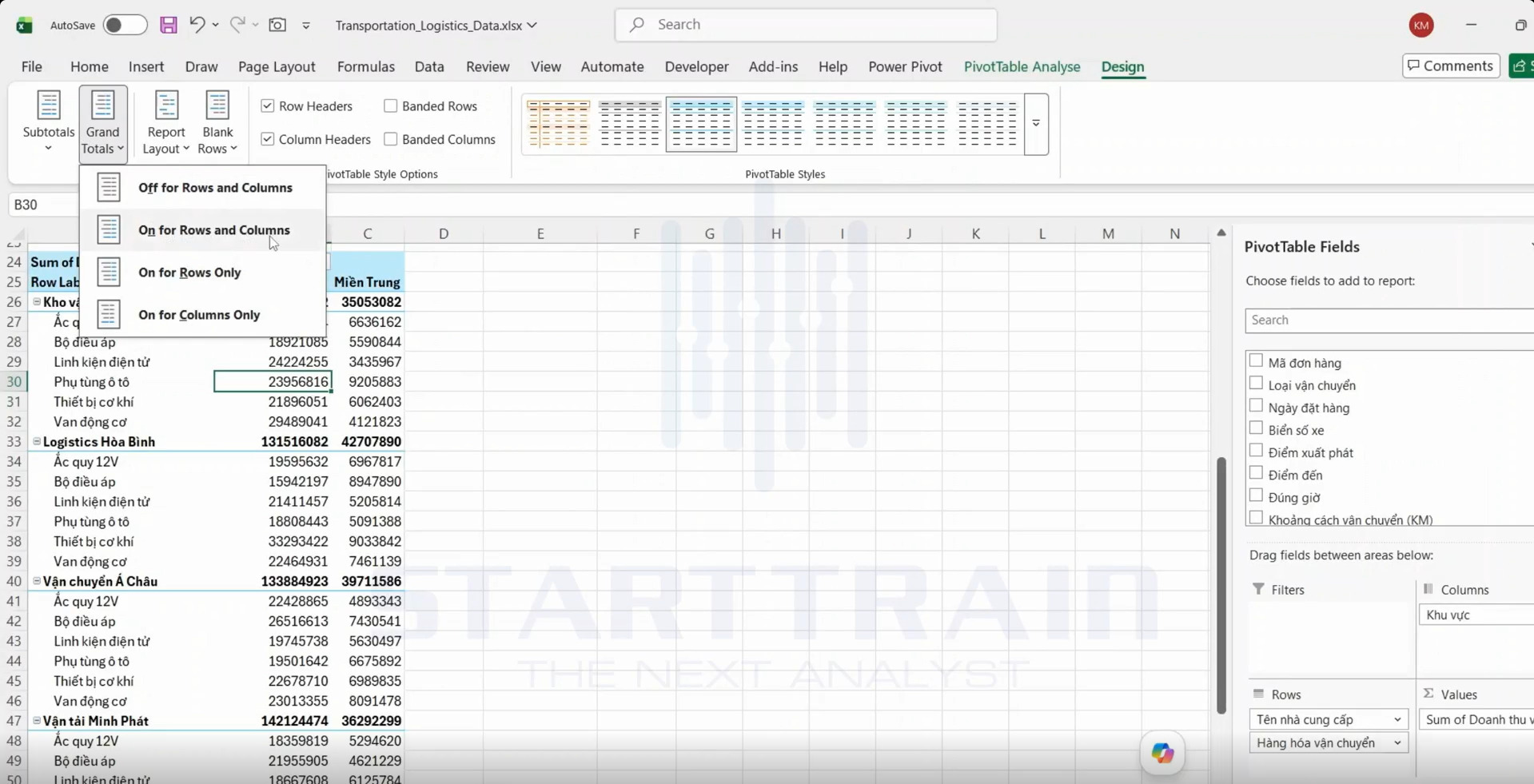Select On for Rows and Columns

tap(202, 230)
